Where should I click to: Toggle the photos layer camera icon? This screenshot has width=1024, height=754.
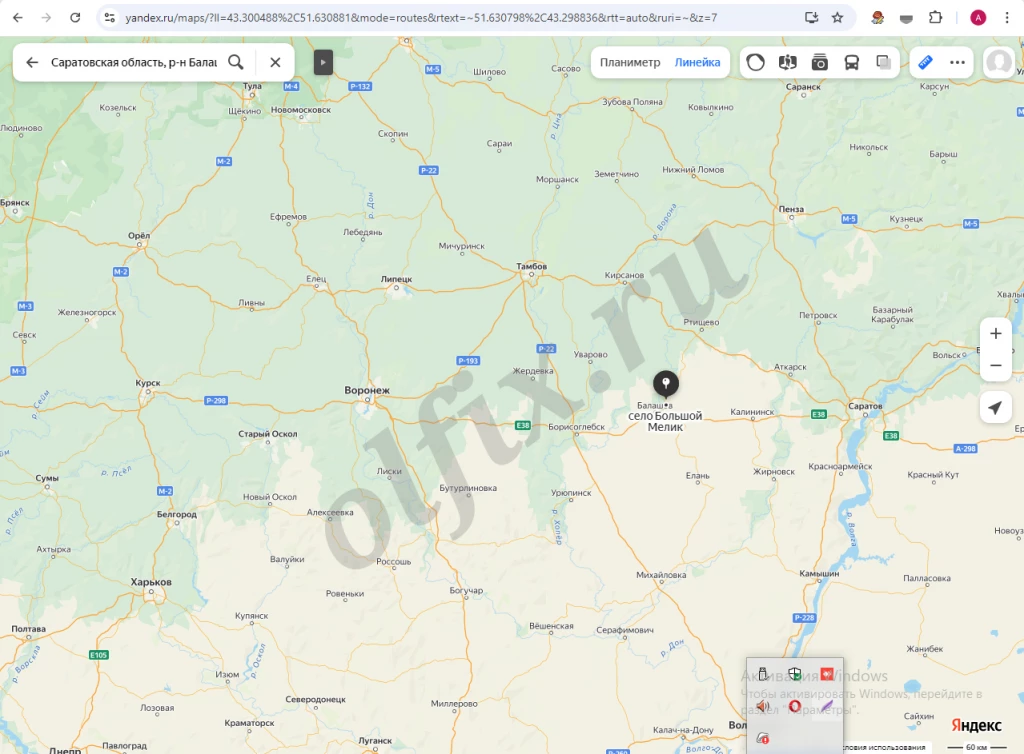point(820,62)
